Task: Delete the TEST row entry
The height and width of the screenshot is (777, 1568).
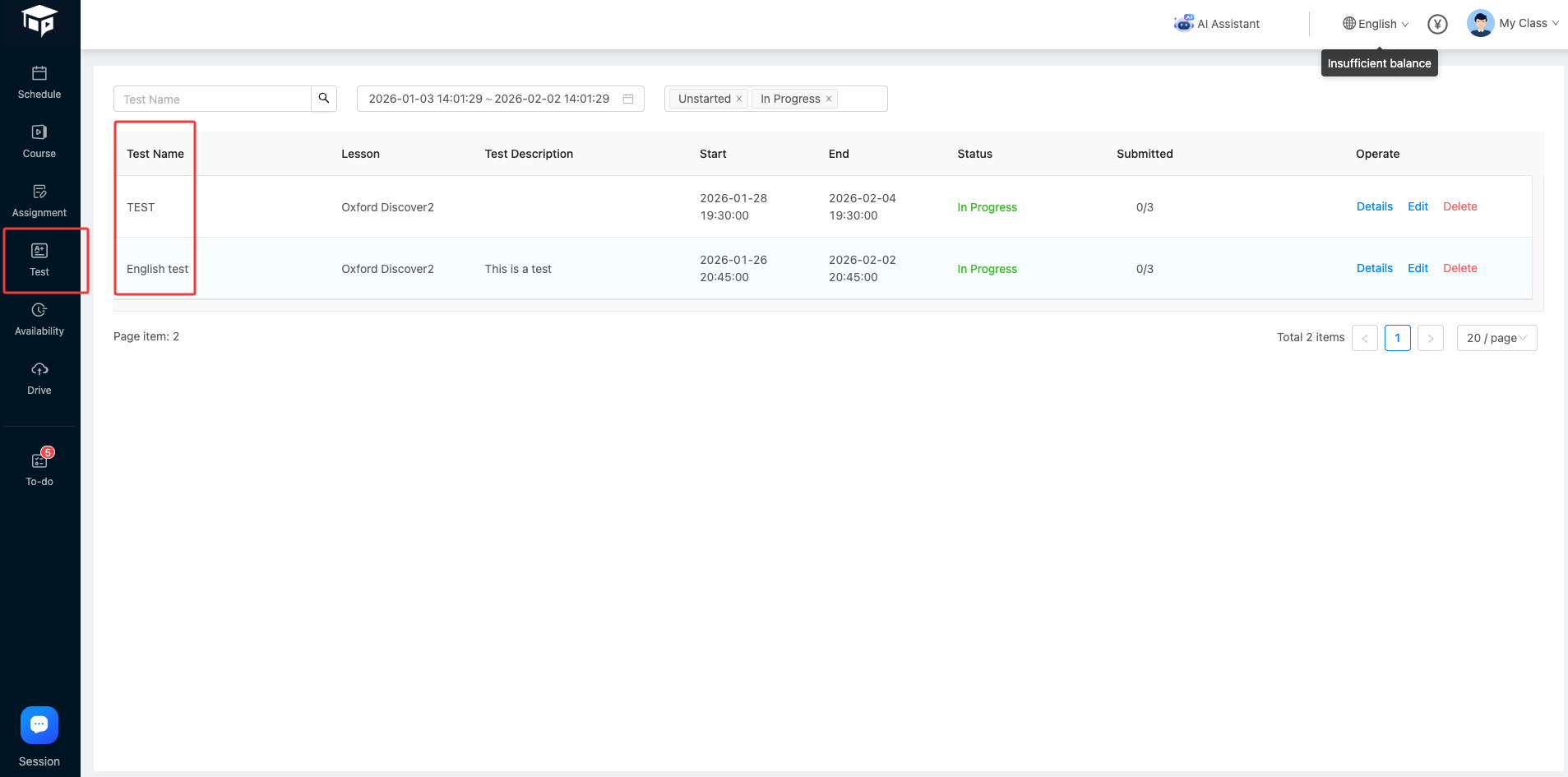Action: [1459, 206]
